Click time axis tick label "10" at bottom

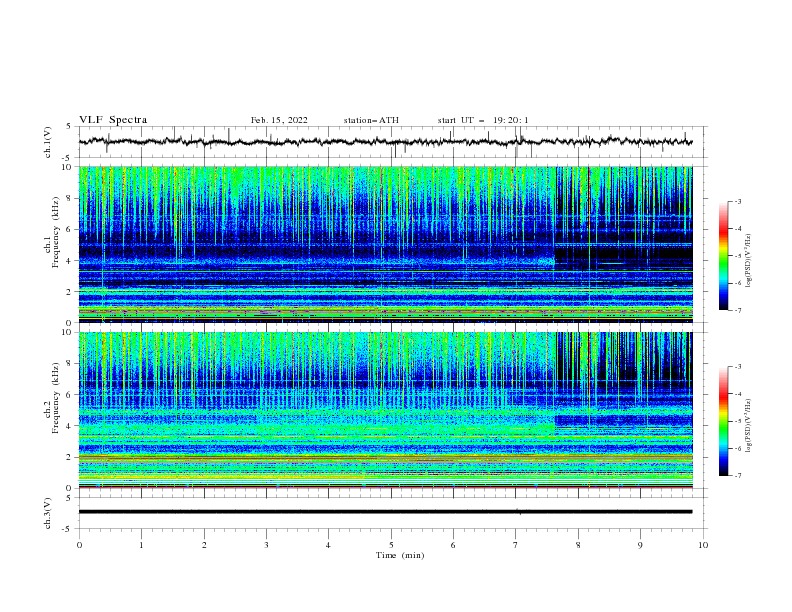tap(703, 545)
